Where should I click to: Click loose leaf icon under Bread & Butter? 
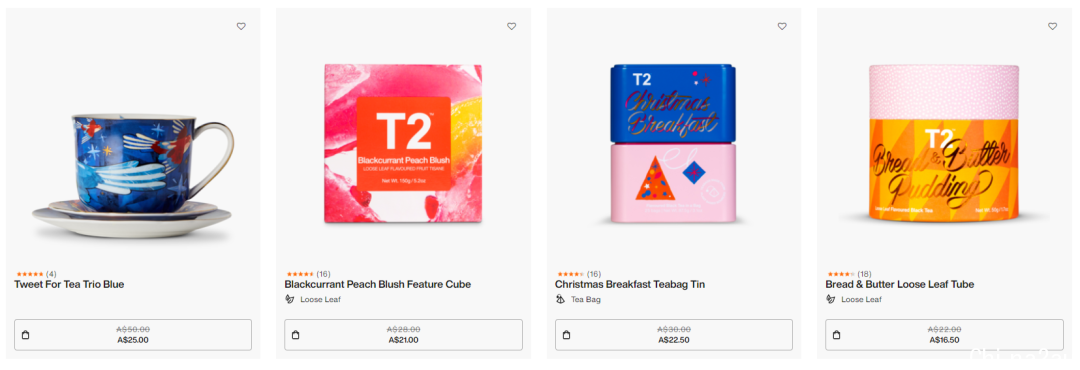click(830, 299)
